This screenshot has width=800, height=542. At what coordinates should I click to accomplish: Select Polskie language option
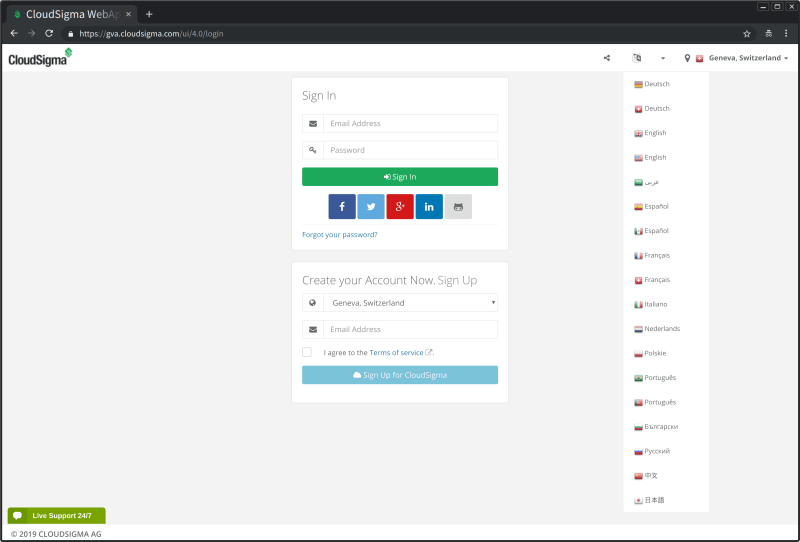point(650,354)
